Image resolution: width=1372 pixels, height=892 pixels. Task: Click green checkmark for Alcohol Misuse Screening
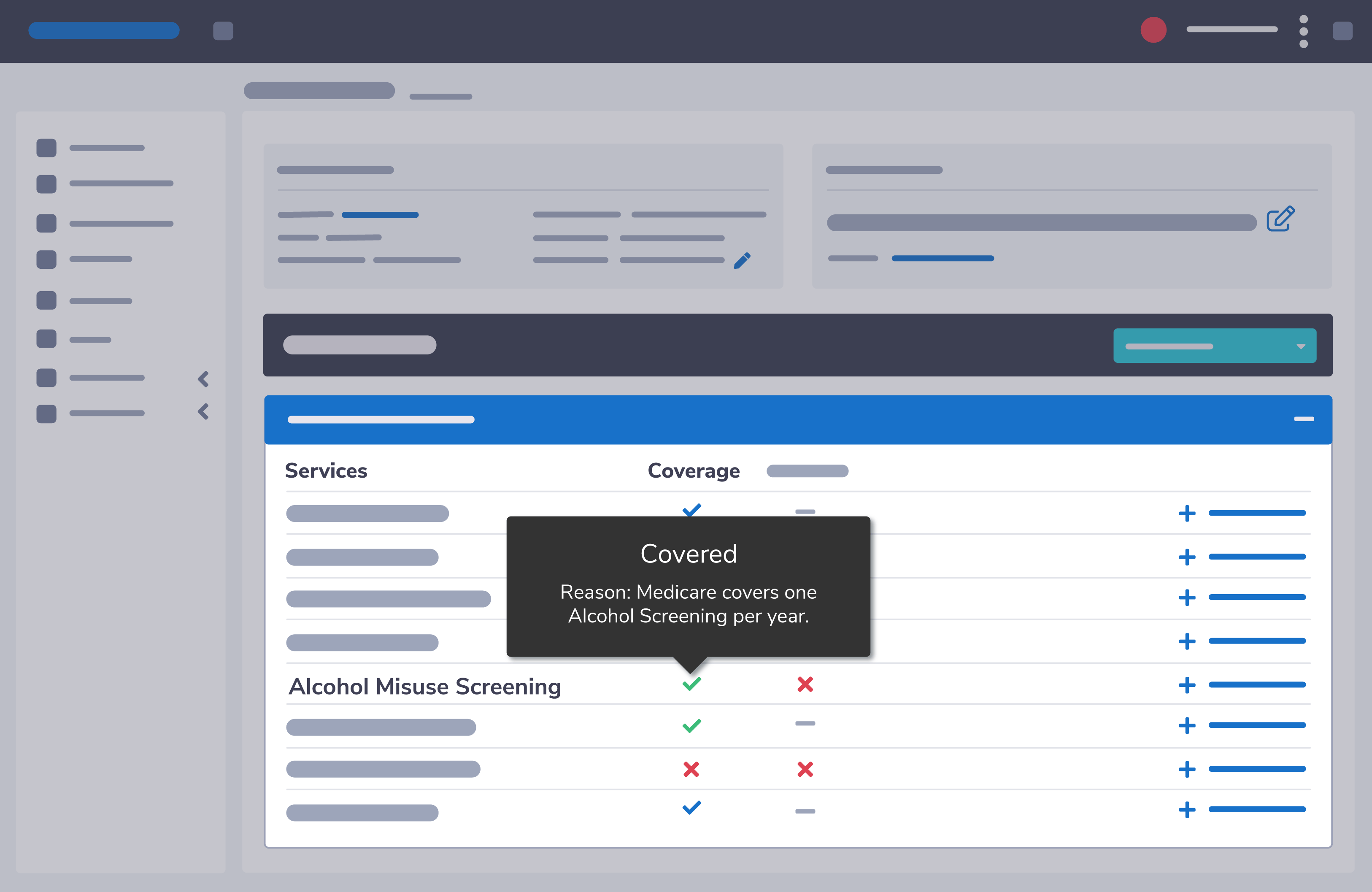coord(691,684)
